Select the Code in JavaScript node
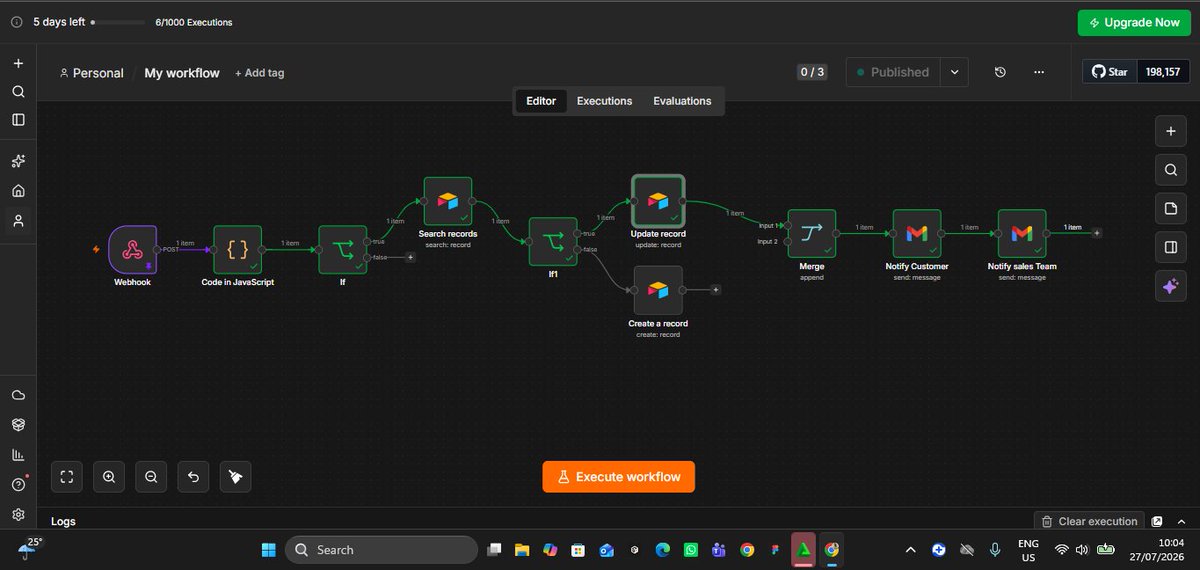This screenshot has width=1200, height=570. click(237, 249)
